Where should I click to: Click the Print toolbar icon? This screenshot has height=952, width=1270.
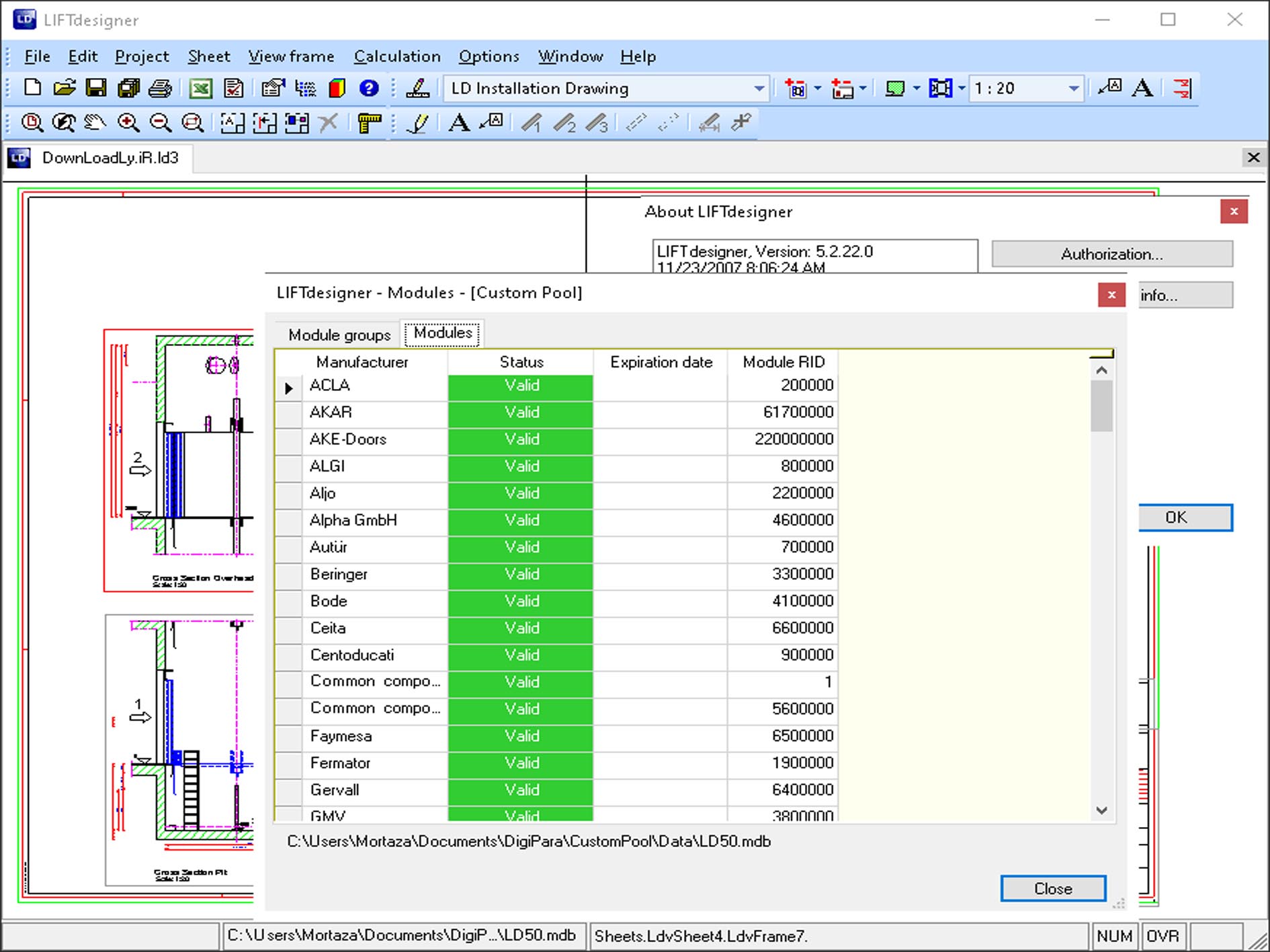tap(160, 88)
